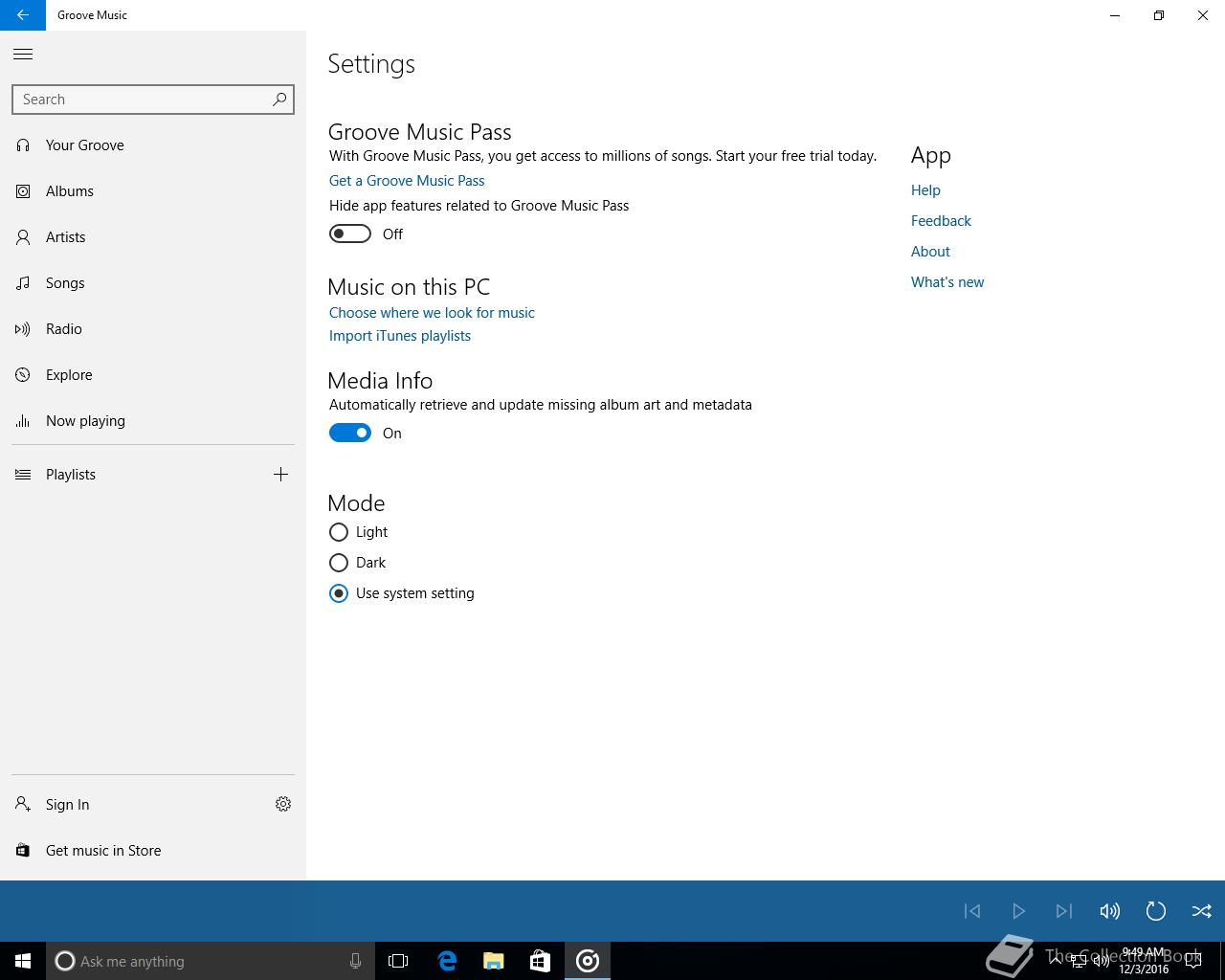The width and height of the screenshot is (1225, 980).
Task: Click the search magnifier icon
Action: [279, 100]
